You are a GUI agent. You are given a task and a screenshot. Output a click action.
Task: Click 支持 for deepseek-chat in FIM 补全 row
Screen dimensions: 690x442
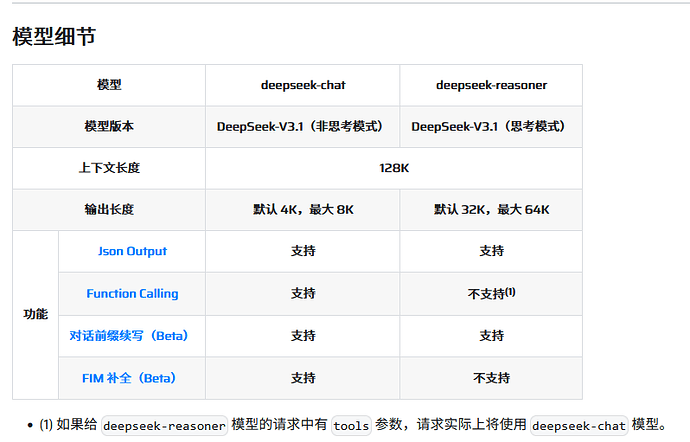tap(303, 378)
